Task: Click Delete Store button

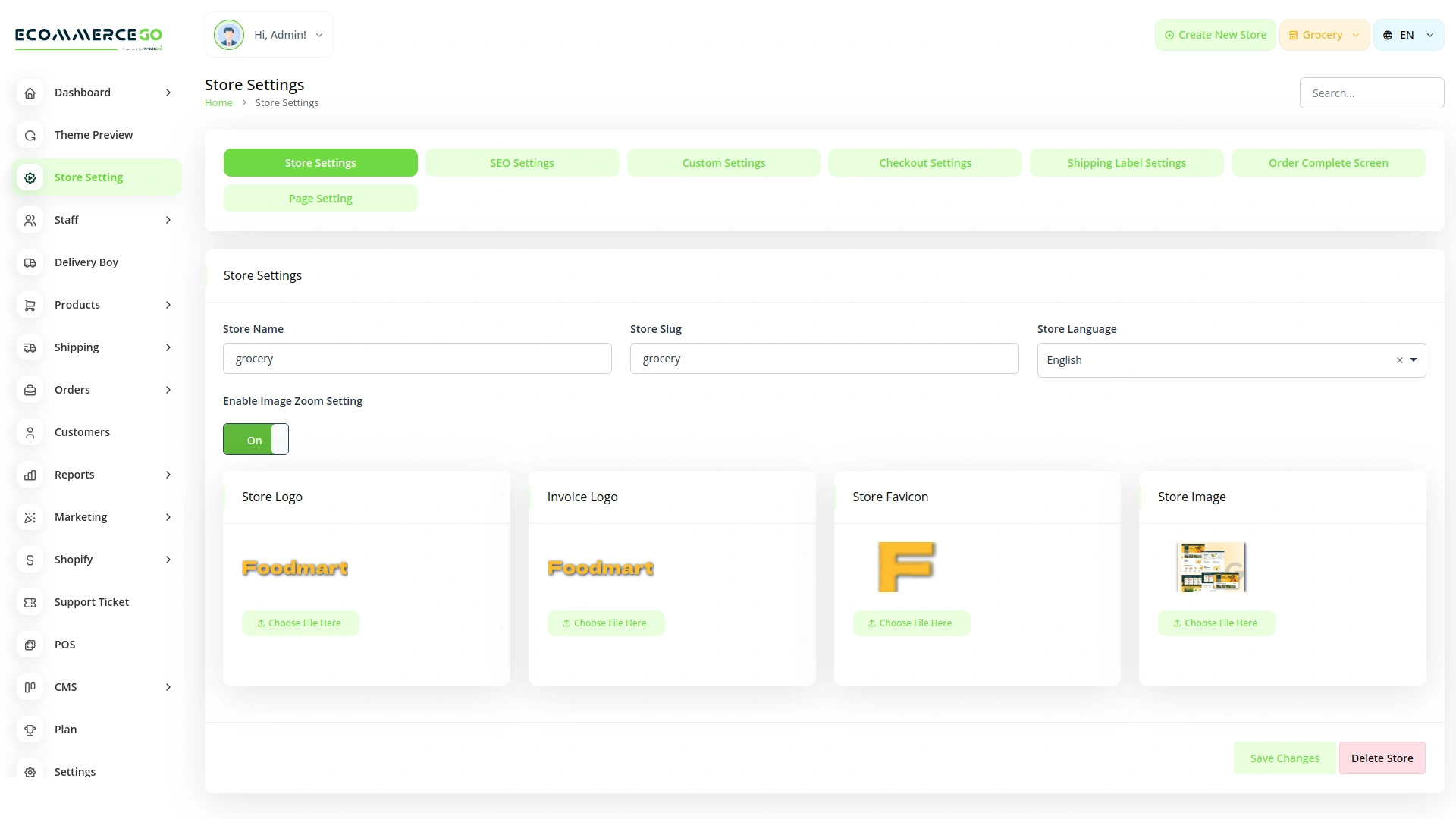Action: 1382,758
